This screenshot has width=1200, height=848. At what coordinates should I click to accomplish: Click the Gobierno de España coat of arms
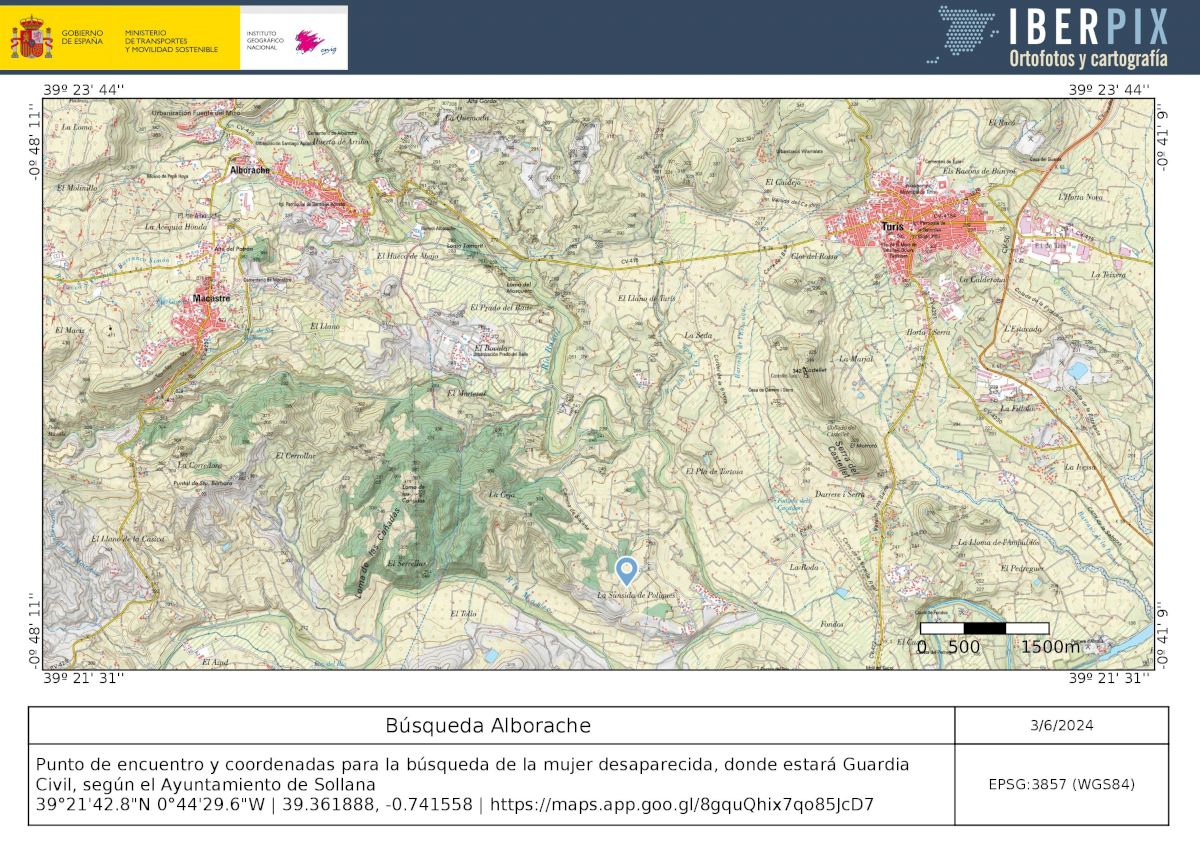pyautogui.click(x=32, y=38)
